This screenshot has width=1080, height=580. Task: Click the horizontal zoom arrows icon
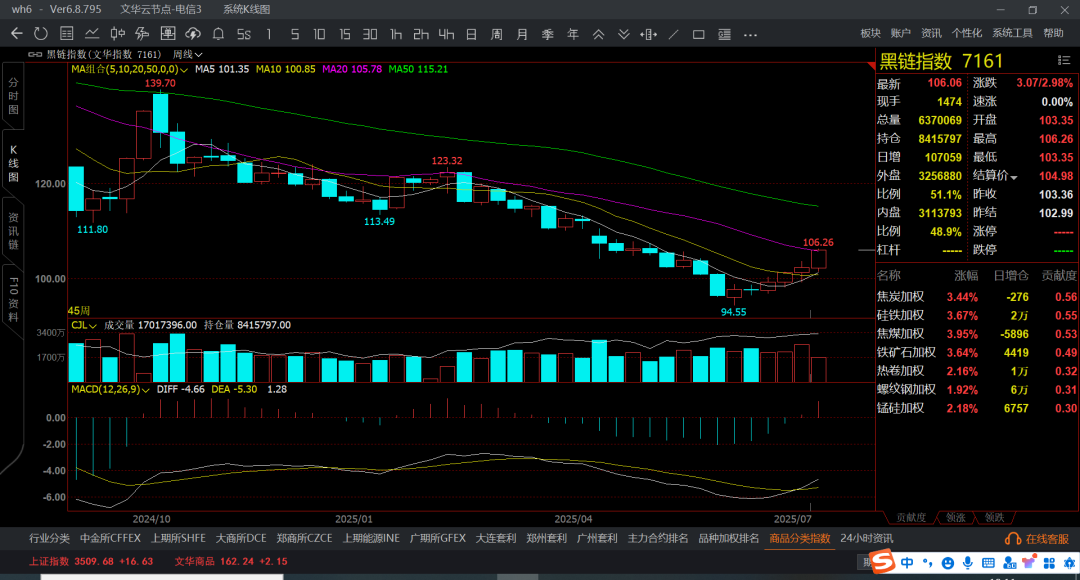[648, 34]
